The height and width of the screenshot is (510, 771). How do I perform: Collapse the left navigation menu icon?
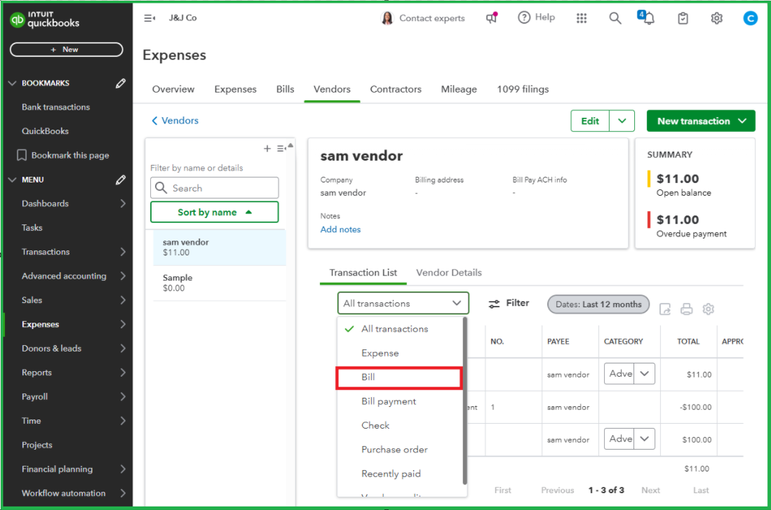pos(149,18)
